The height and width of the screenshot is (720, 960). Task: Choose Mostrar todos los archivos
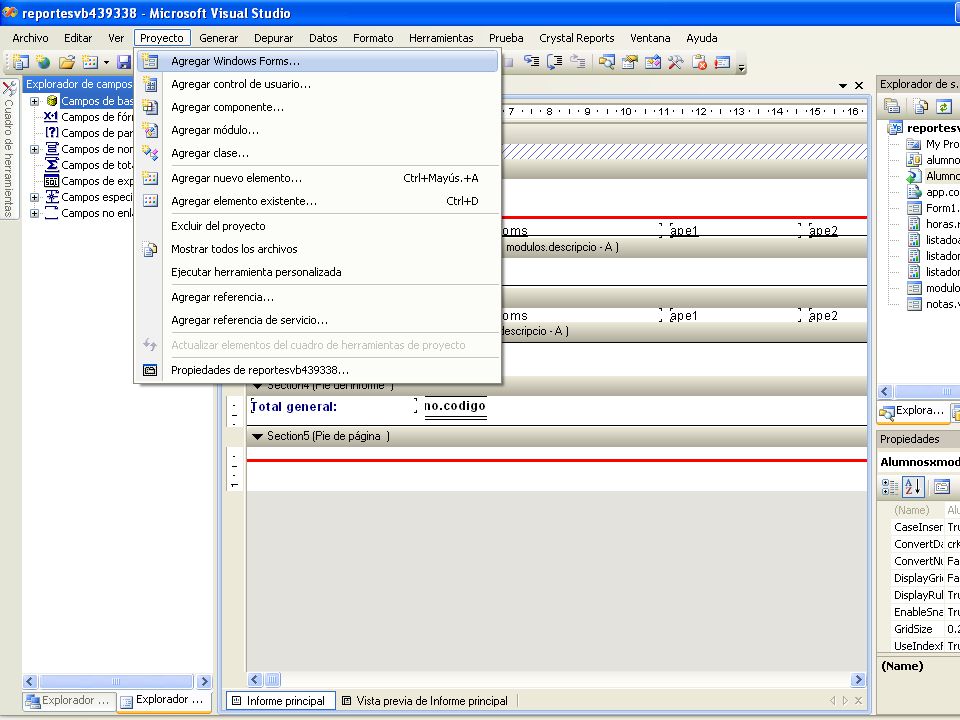pyautogui.click(x=317, y=249)
